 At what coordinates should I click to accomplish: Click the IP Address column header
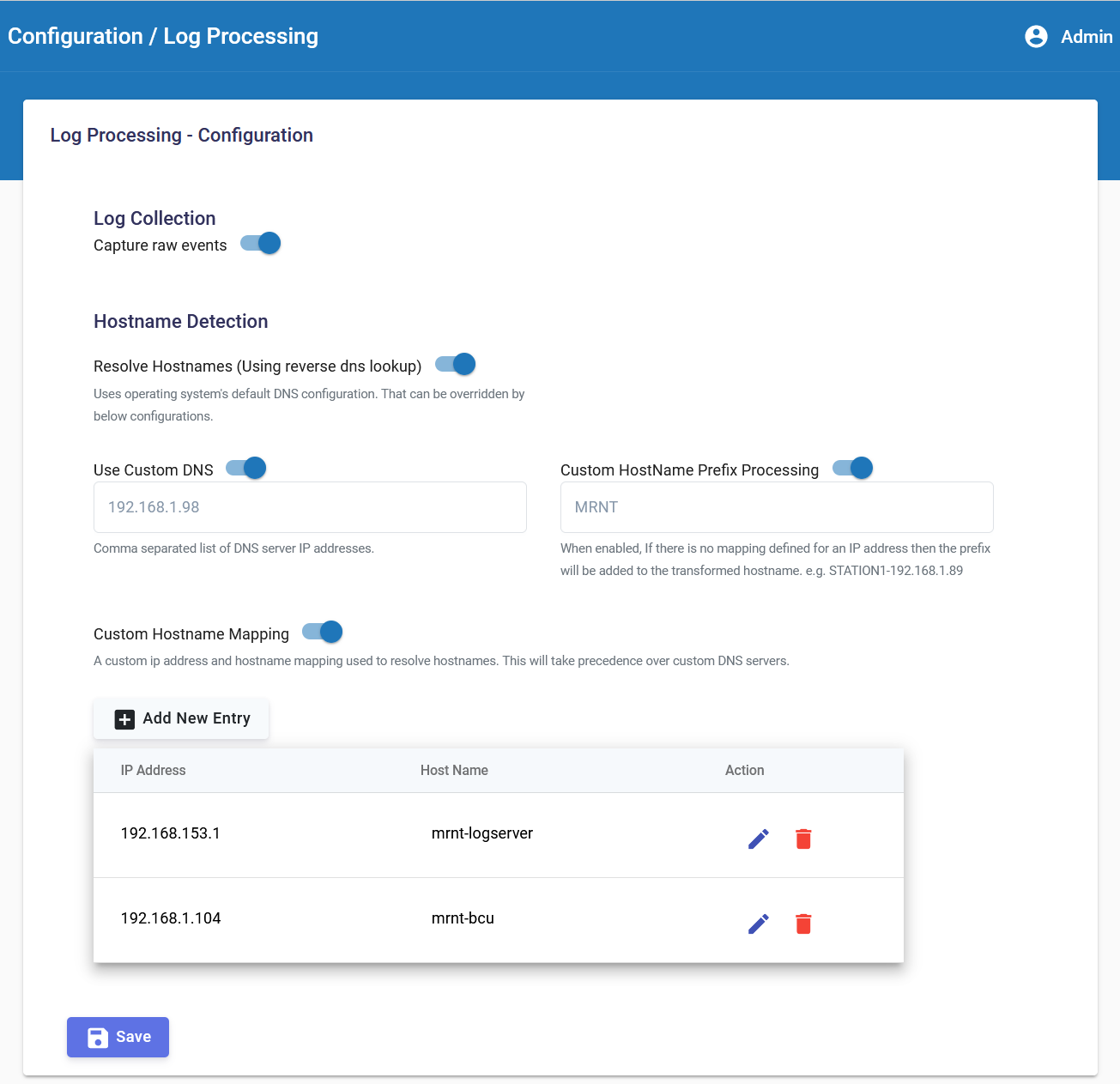tap(153, 771)
